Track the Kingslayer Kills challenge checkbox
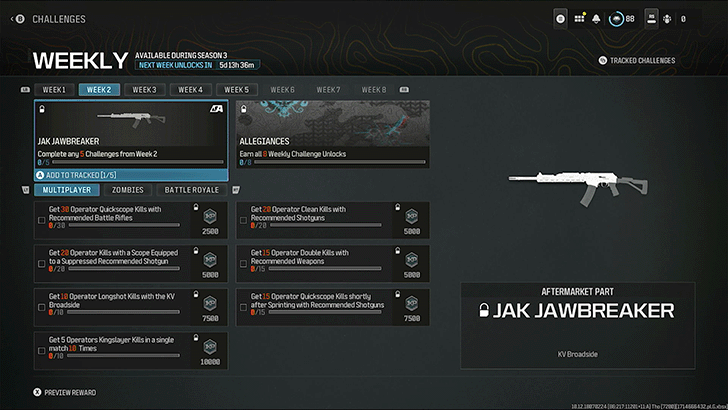 (41, 351)
